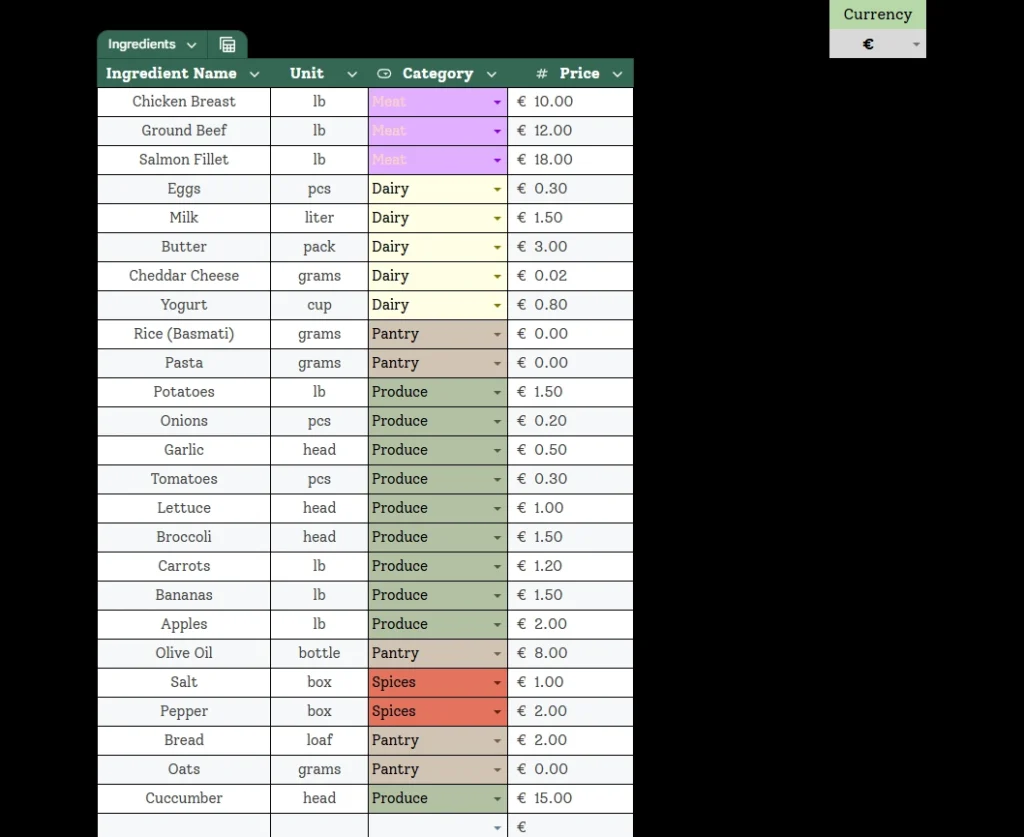Open Olive Oil's Pantry category dropdown
The image size is (1024, 837).
[497, 653]
